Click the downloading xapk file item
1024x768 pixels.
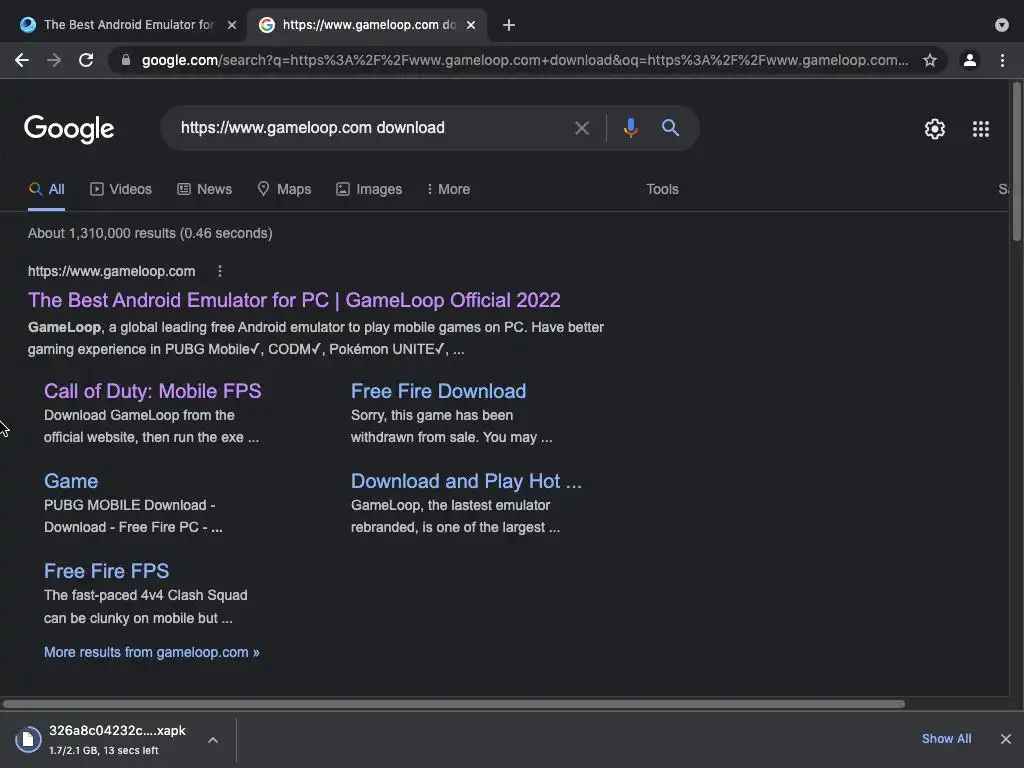117,739
